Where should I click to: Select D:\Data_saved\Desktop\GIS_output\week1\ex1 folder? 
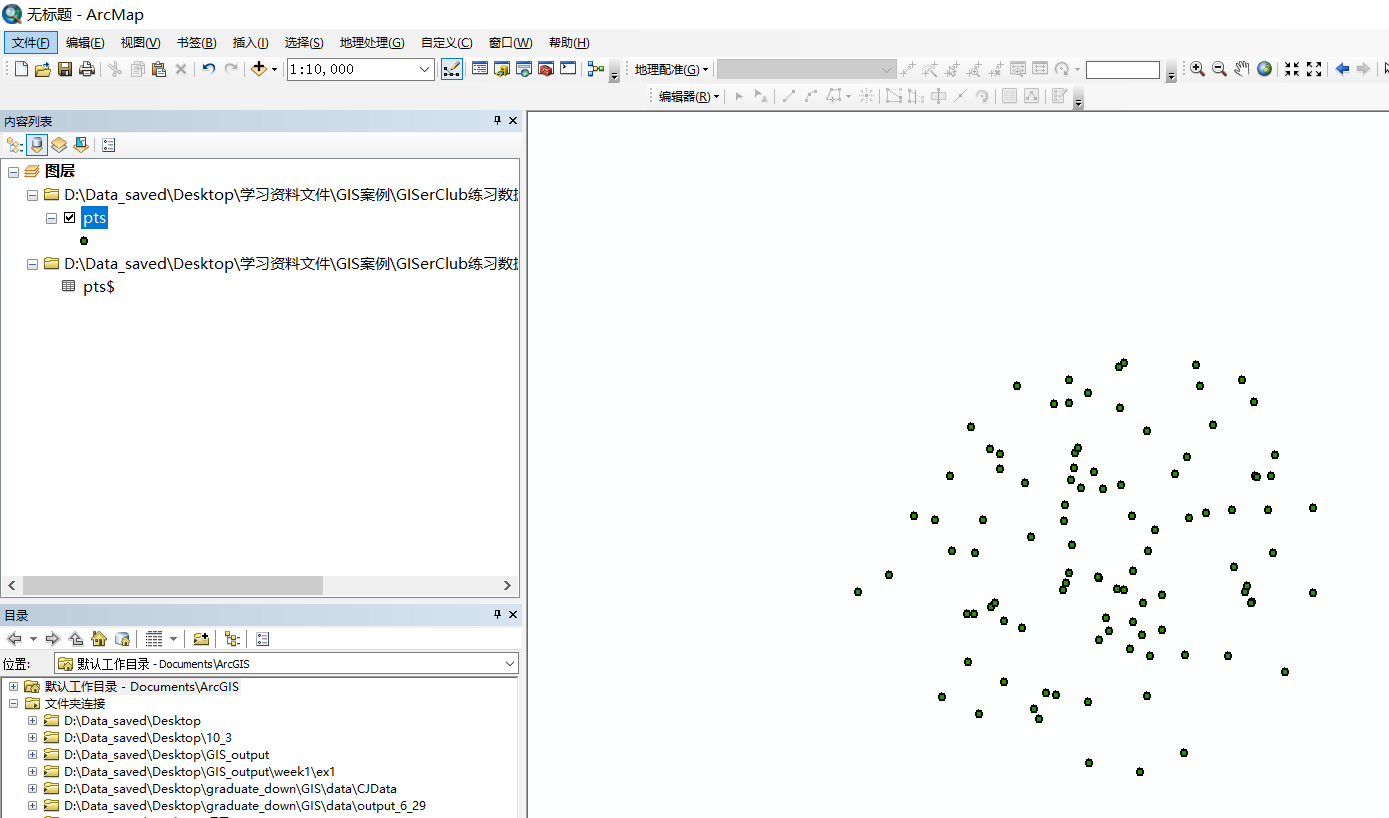(199, 772)
